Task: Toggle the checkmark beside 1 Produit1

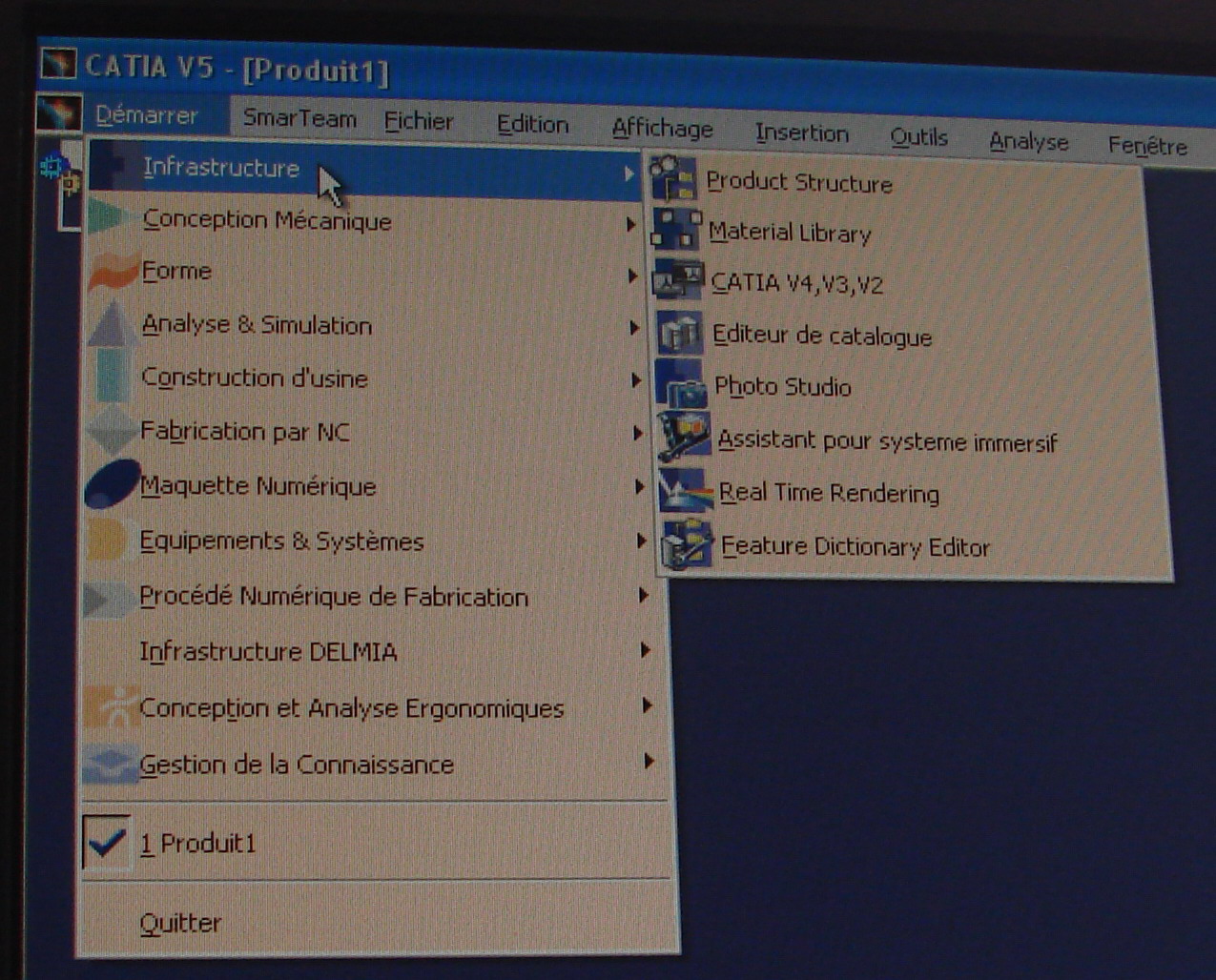Action: pyautogui.click(x=106, y=841)
